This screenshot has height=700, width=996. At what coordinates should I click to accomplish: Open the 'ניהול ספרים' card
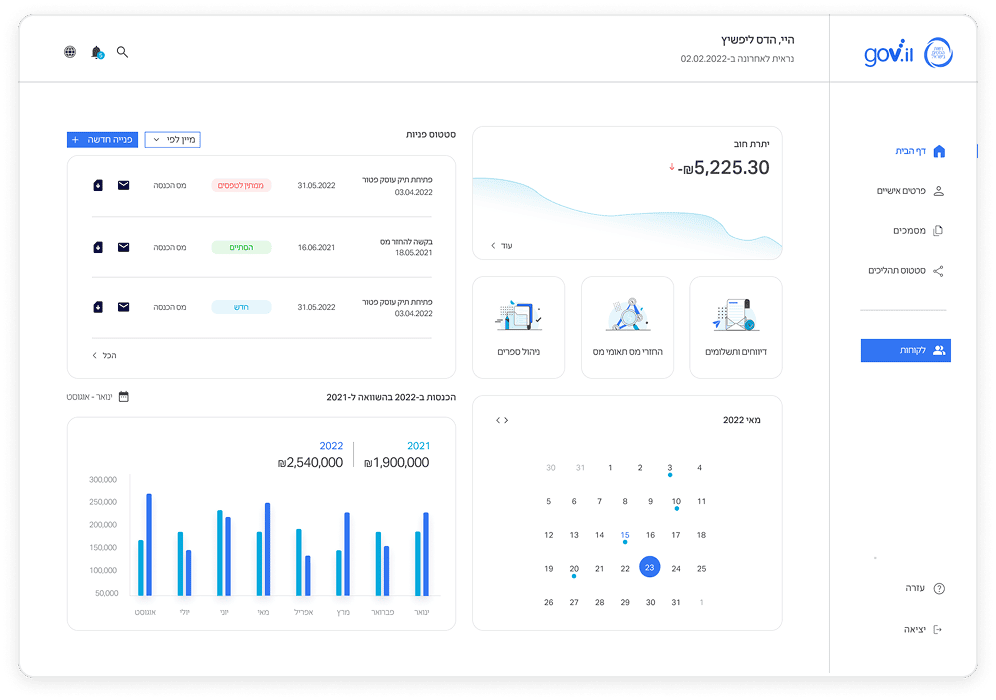click(518, 327)
